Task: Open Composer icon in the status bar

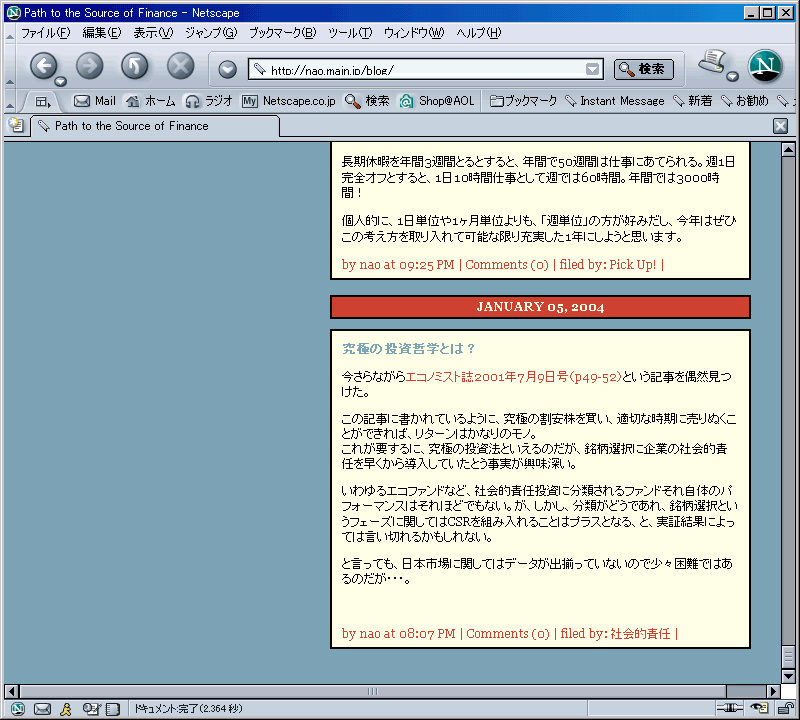Action: tap(91, 709)
